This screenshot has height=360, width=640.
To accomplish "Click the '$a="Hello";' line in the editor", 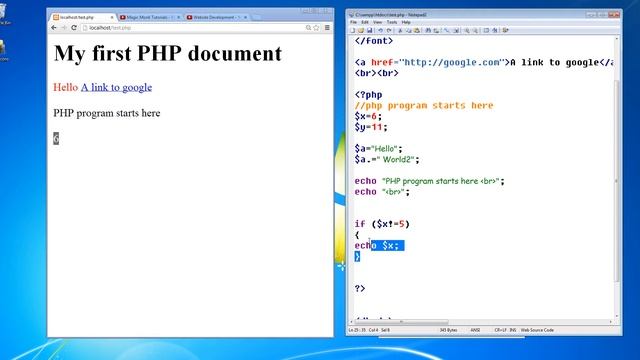I will (x=378, y=149).
